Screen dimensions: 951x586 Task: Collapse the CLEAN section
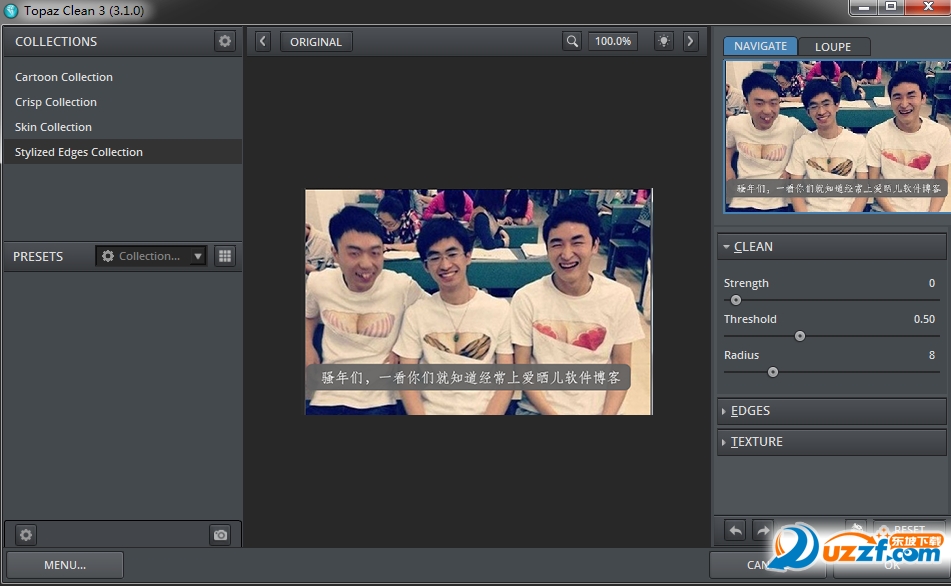tap(832, 247)
